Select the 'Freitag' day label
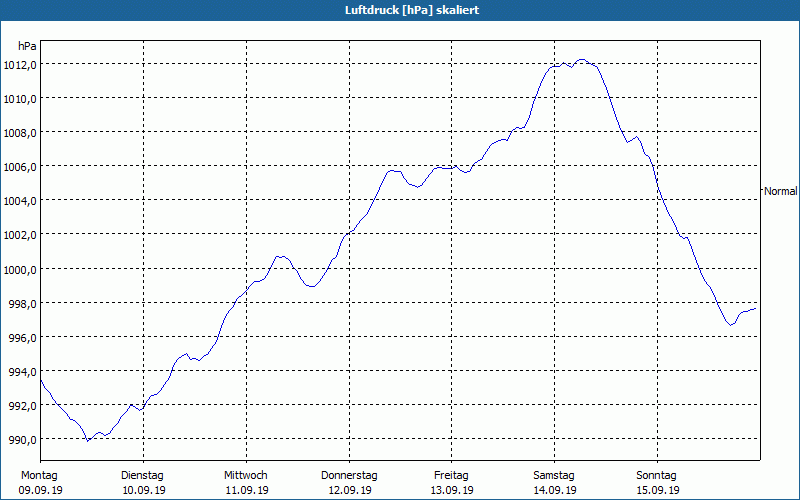800x500 pixels. tap(452, 476)
